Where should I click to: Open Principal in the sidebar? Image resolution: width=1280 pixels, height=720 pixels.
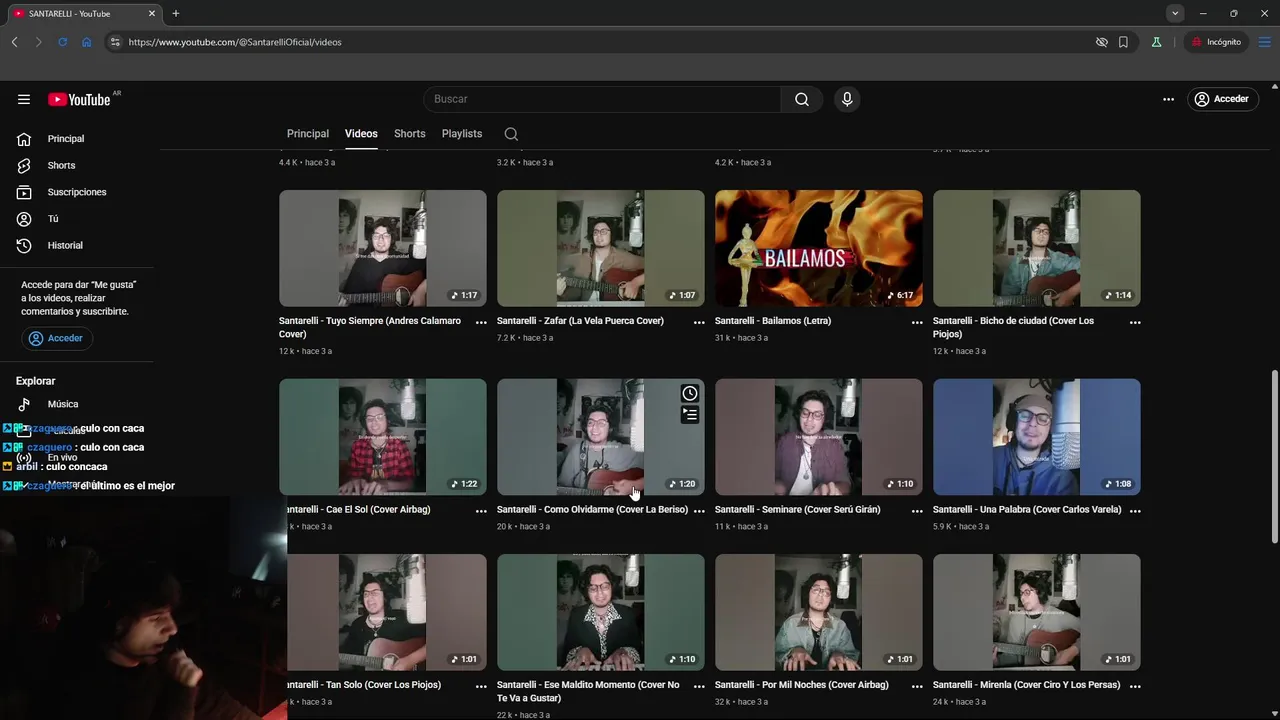pos(66,139)
